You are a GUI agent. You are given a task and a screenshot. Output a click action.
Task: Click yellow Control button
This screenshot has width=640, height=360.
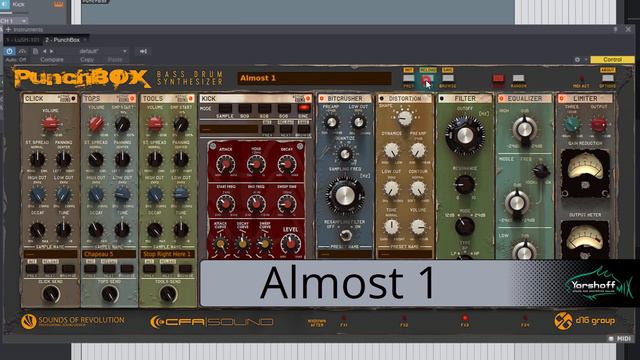tap(612, 60)
